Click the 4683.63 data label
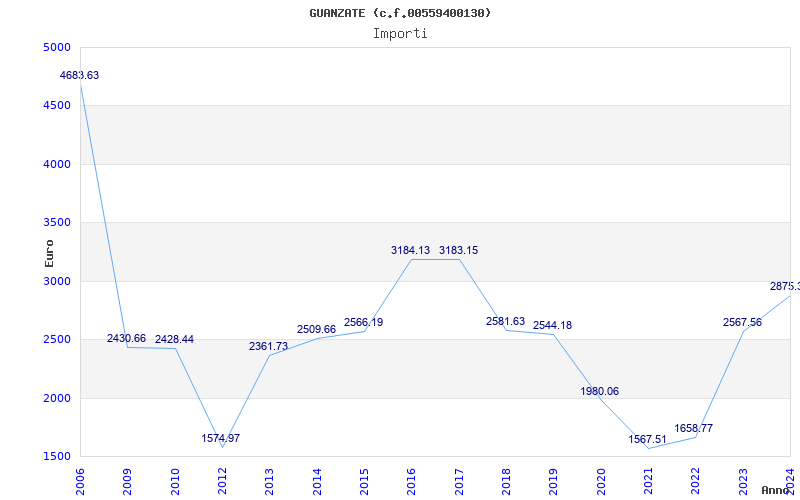800x500 pixels. tap(80, 76)
